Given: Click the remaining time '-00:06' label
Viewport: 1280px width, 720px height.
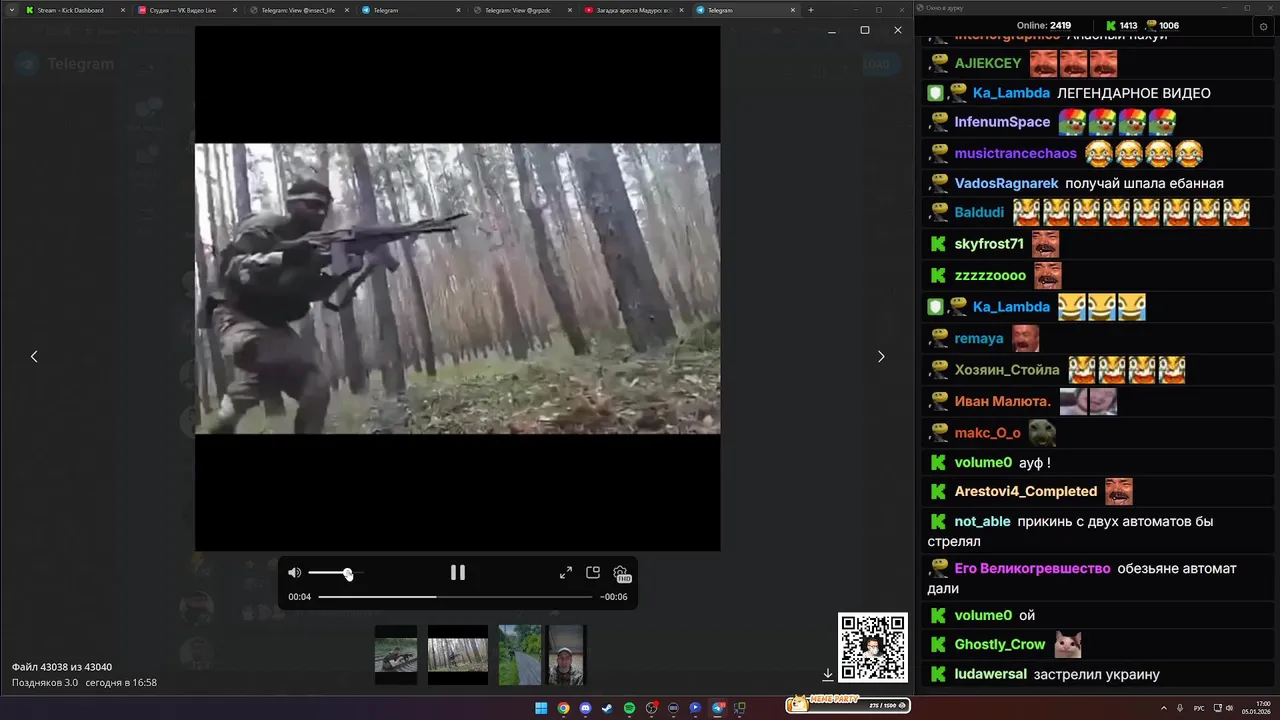Looking at the screenshot, I should tap(614, 597).
